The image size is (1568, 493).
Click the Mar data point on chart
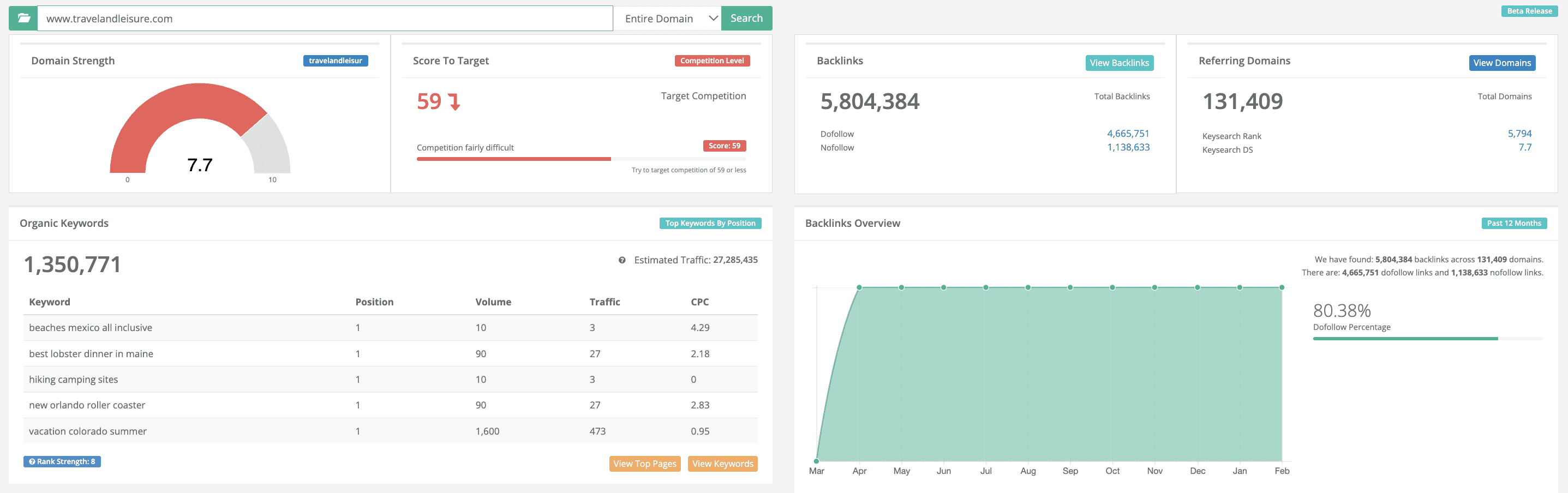pyautogui.click(x=816, y=461)
